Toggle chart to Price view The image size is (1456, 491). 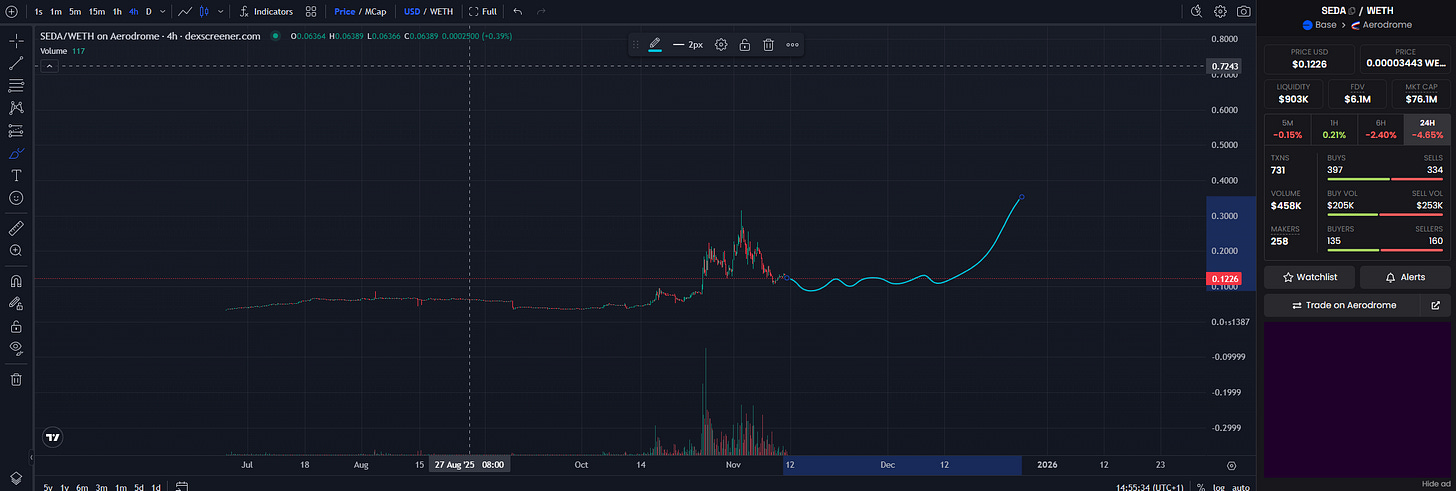click(x=345, y=11)
